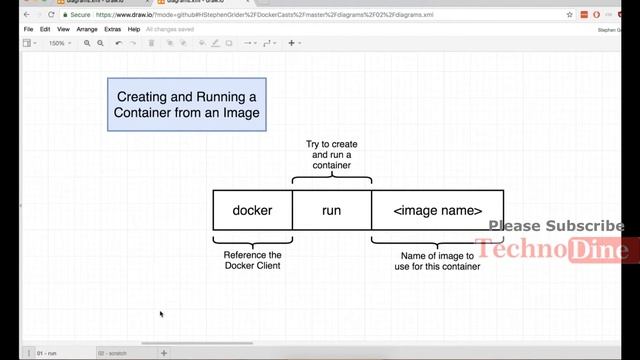Screen dimensions: 640x360
Task: Open the Connection arrow style dropdown
Action: (x=250, y=43)
